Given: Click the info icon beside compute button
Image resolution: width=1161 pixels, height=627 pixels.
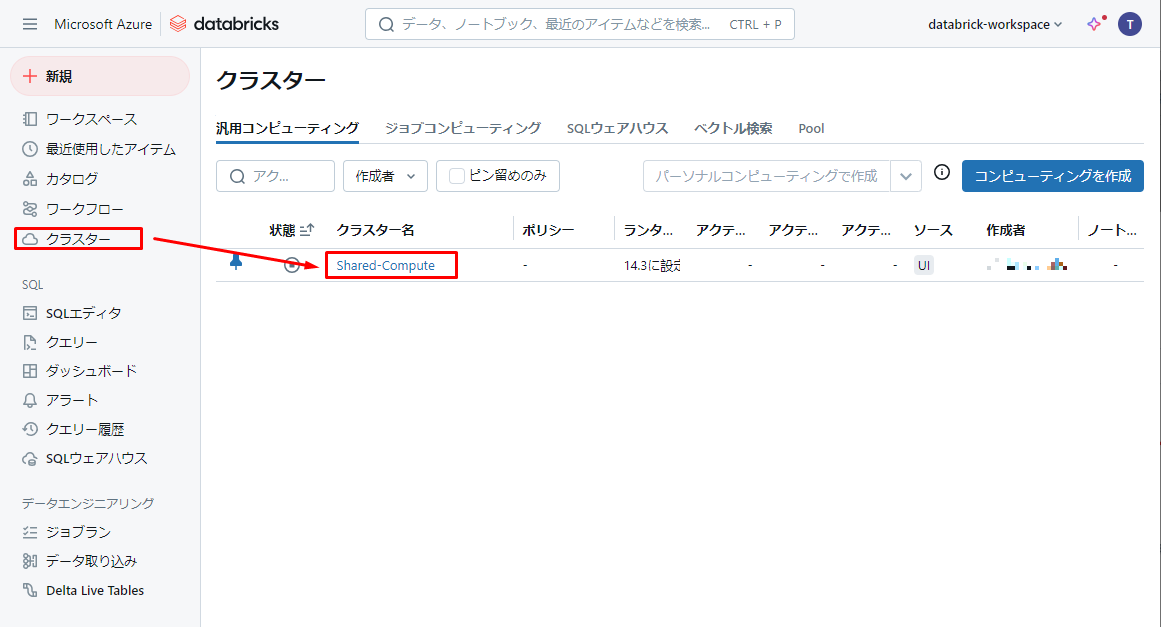Looking at the screenshot, I should 941,172.
